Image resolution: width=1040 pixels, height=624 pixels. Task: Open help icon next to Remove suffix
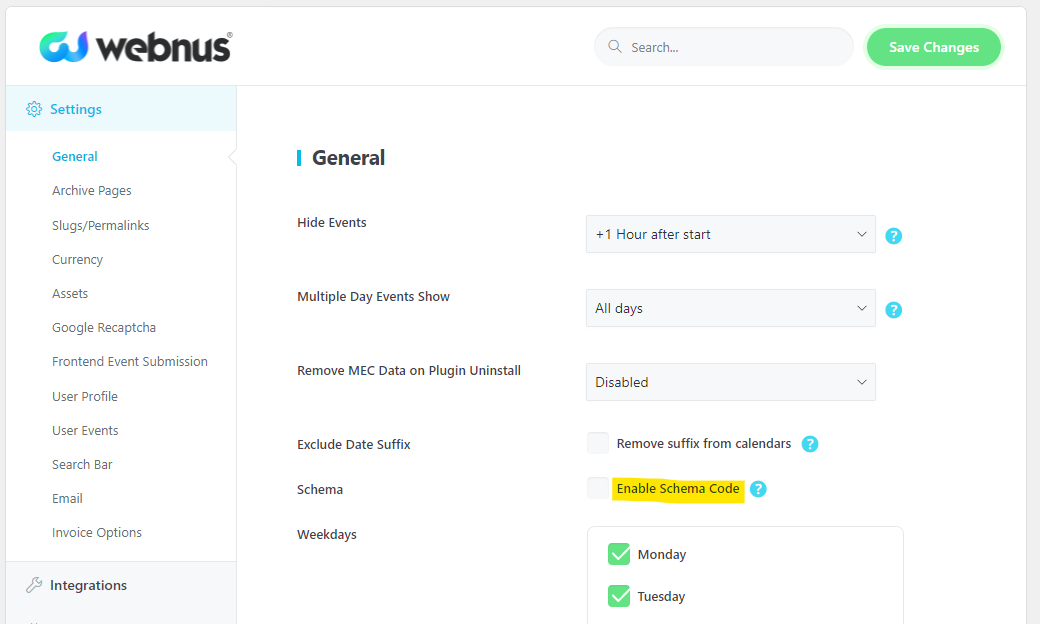click(x=810, y=444)
